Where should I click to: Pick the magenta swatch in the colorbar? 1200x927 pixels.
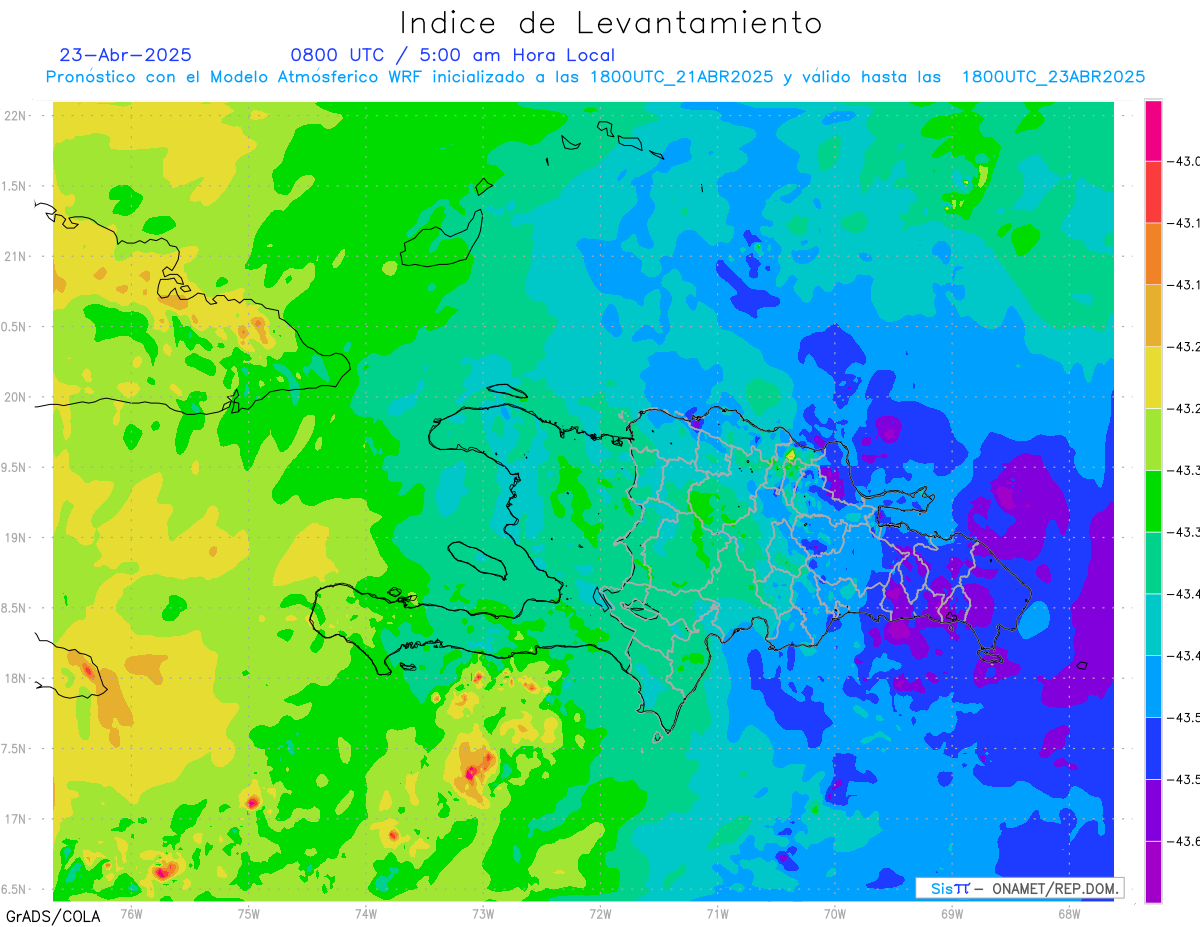(x=1153, y=131)
